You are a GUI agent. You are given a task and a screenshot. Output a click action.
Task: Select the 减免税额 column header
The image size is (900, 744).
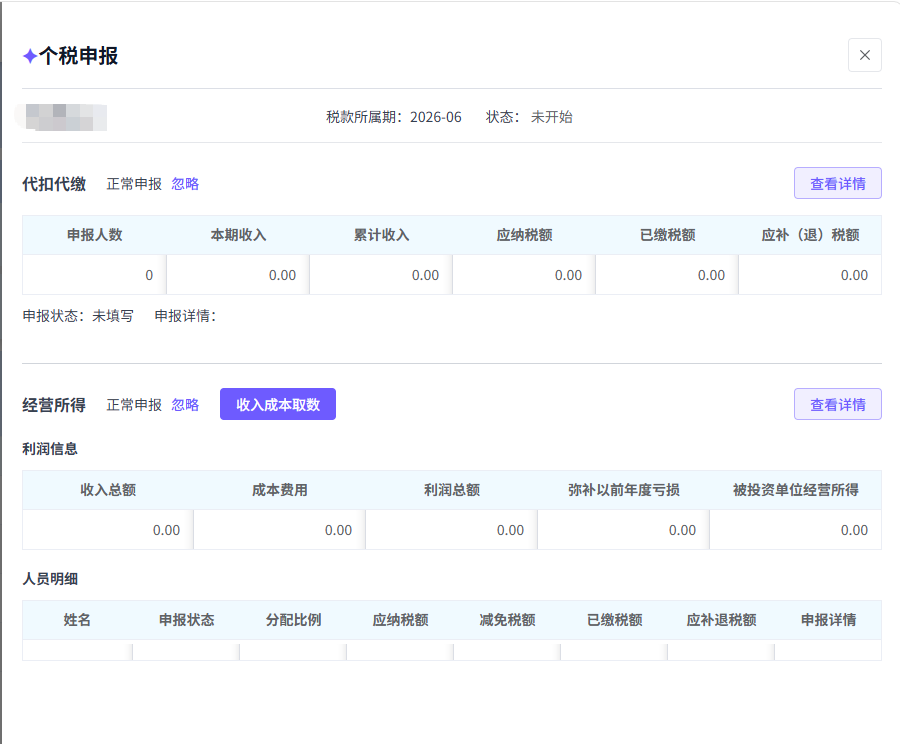(507, 620)
